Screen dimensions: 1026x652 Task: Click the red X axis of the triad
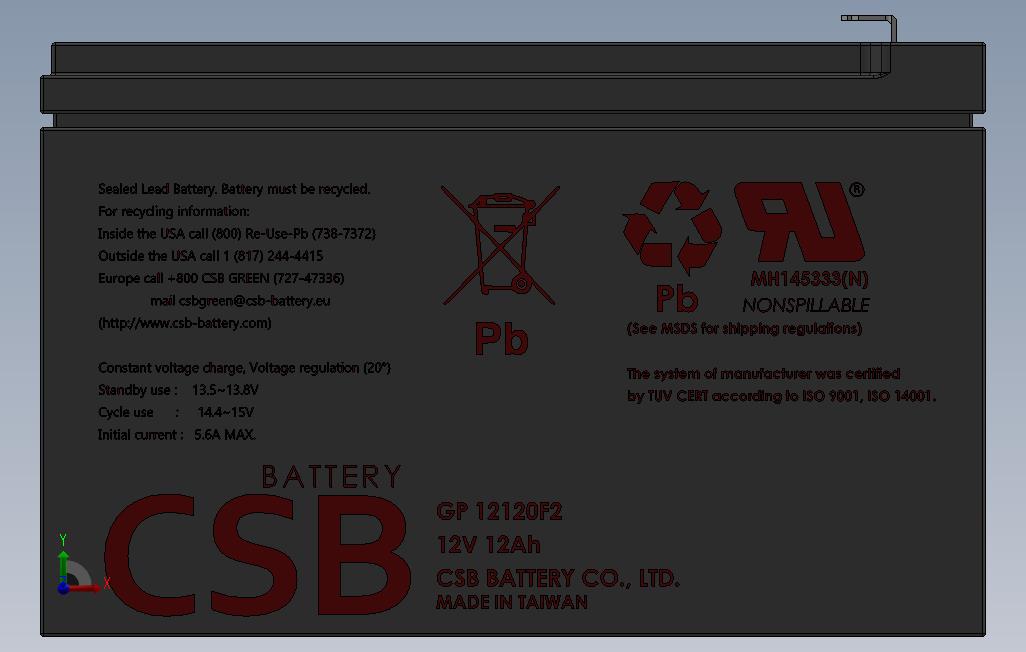pos(85,588)
